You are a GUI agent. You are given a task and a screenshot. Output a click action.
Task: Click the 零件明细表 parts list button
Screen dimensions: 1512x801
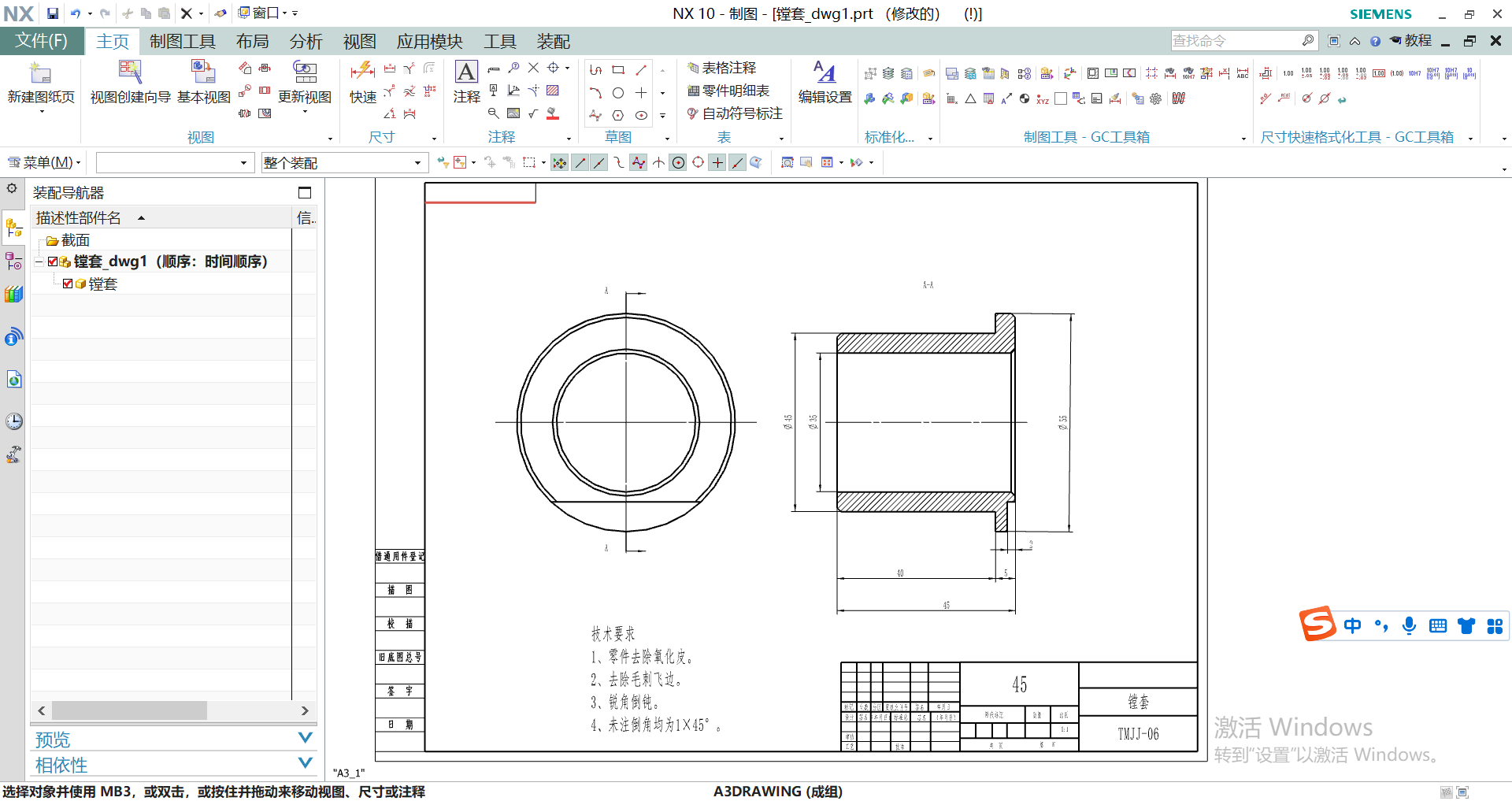tap(728, 91)
